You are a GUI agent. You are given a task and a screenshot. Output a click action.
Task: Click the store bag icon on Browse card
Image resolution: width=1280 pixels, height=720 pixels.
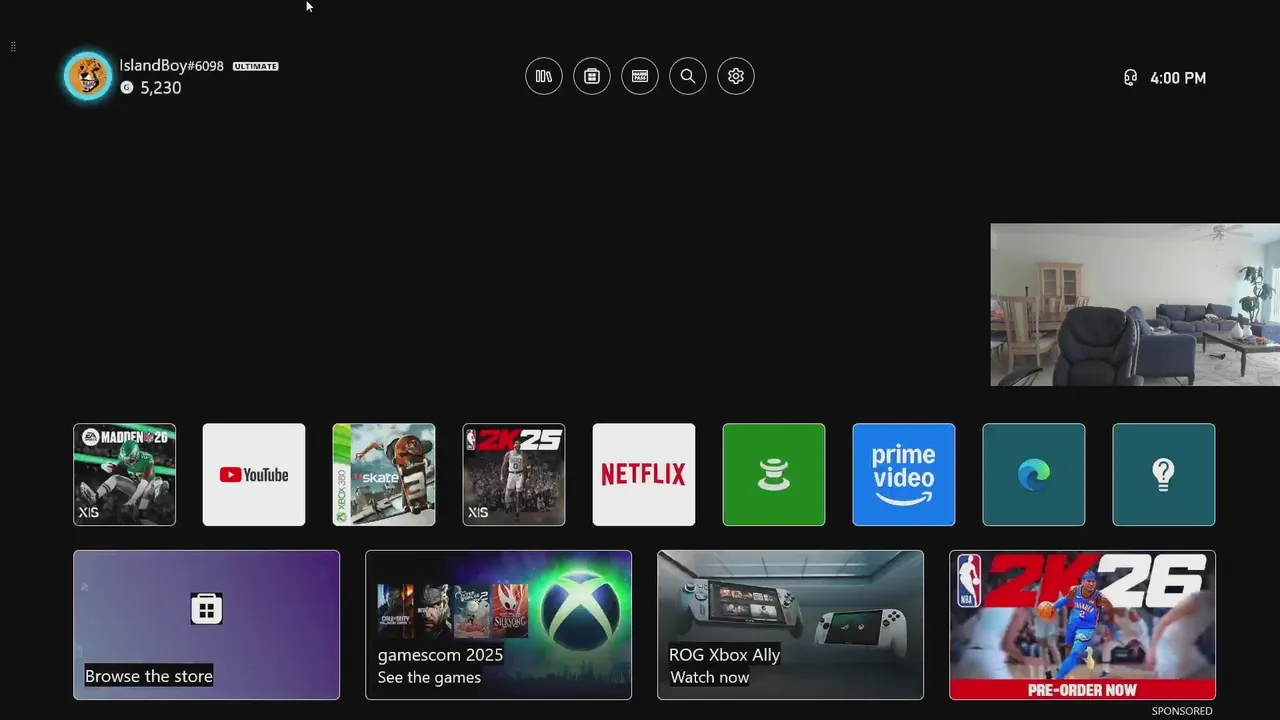pos(206,608)
